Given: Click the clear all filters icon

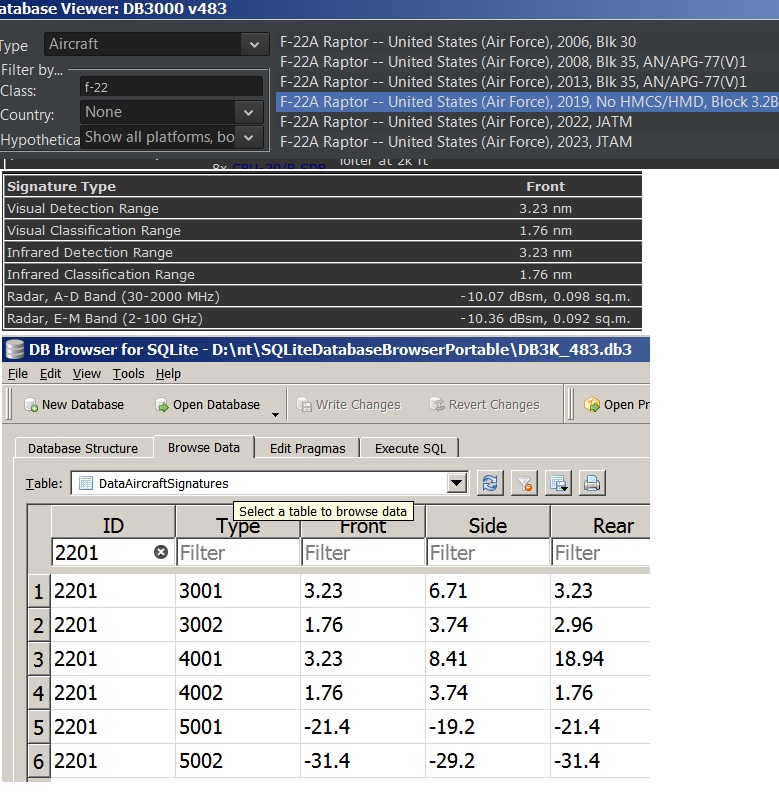Looking at the screenshot, I should (524, 483).
